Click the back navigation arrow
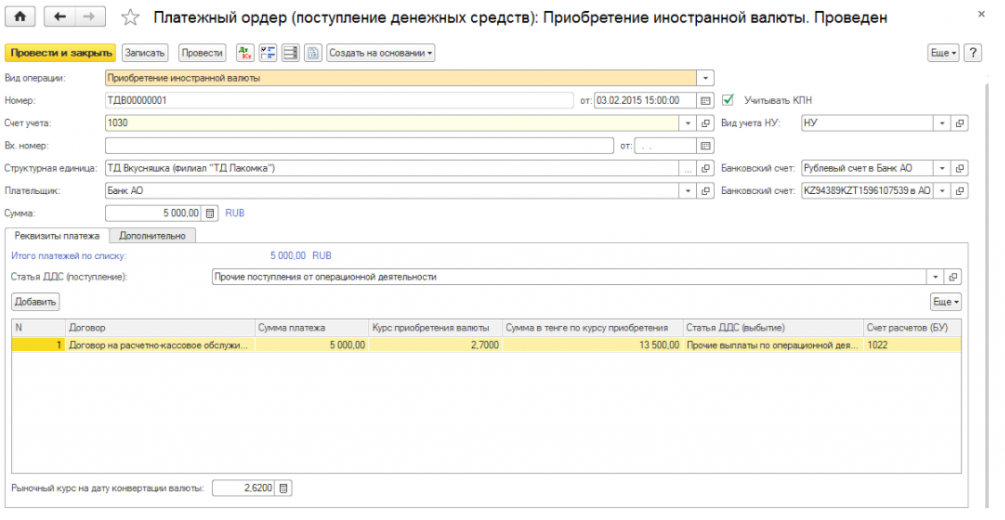This screenshot has width=1005, height=520. [x=60, y=18]
